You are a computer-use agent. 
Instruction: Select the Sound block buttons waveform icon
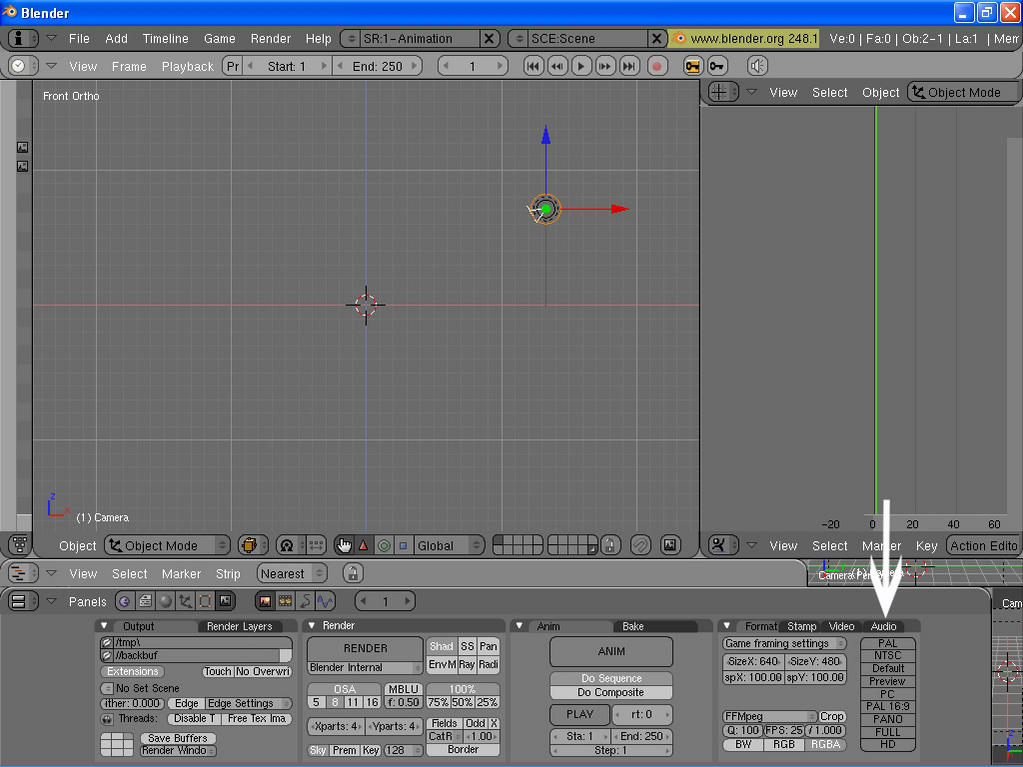pyautogui.click(x=325, y=601)
